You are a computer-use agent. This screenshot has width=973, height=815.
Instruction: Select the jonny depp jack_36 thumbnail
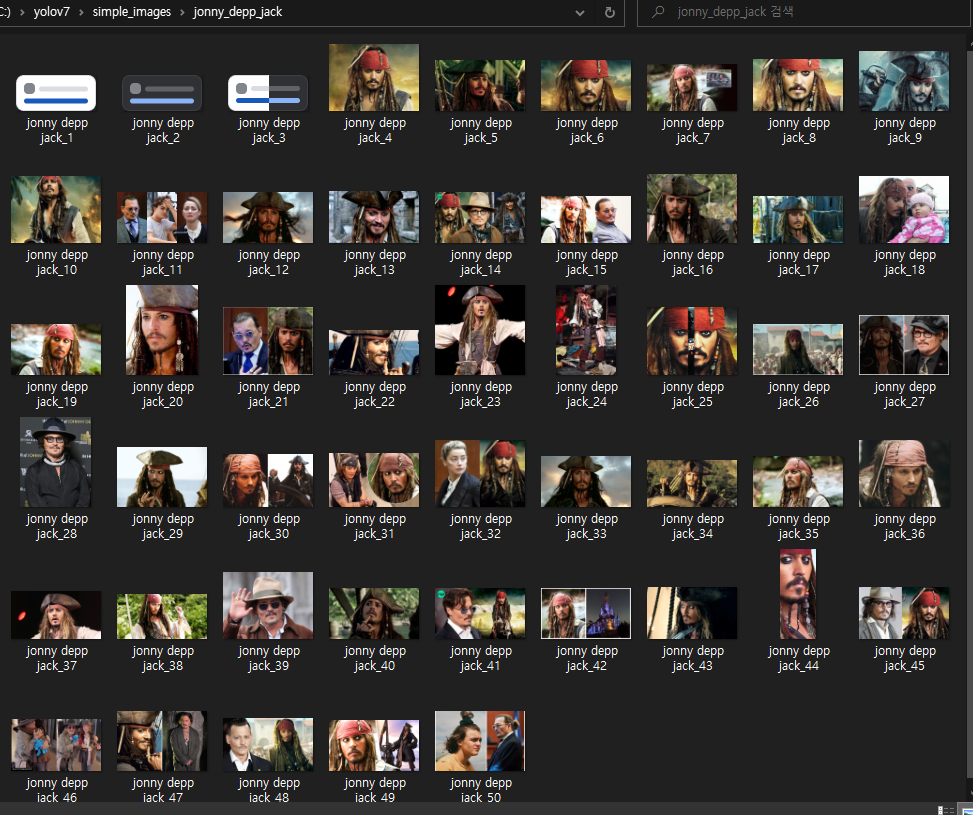click(x=904, y=474)
